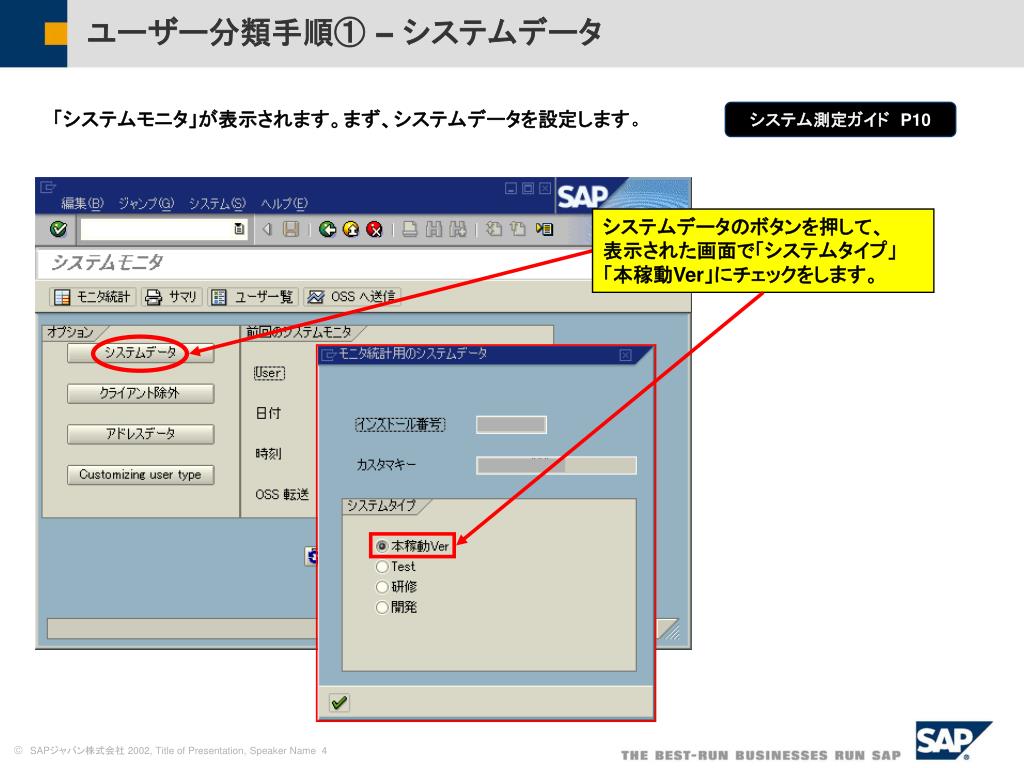Click the green Back arrow icon
Image resolution: width=1024 pixels, height=768 pixels.
tap(327, 229)
